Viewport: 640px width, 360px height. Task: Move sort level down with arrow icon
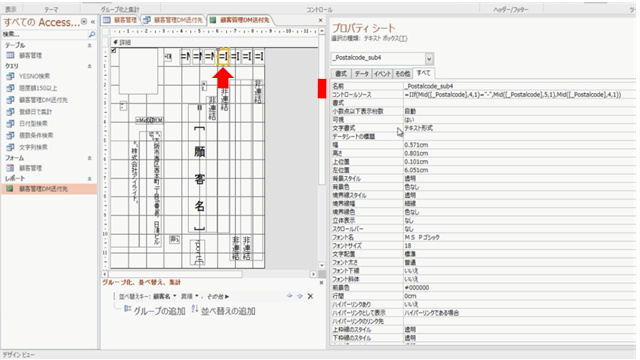pyautogui.click(x=300, y=296)
